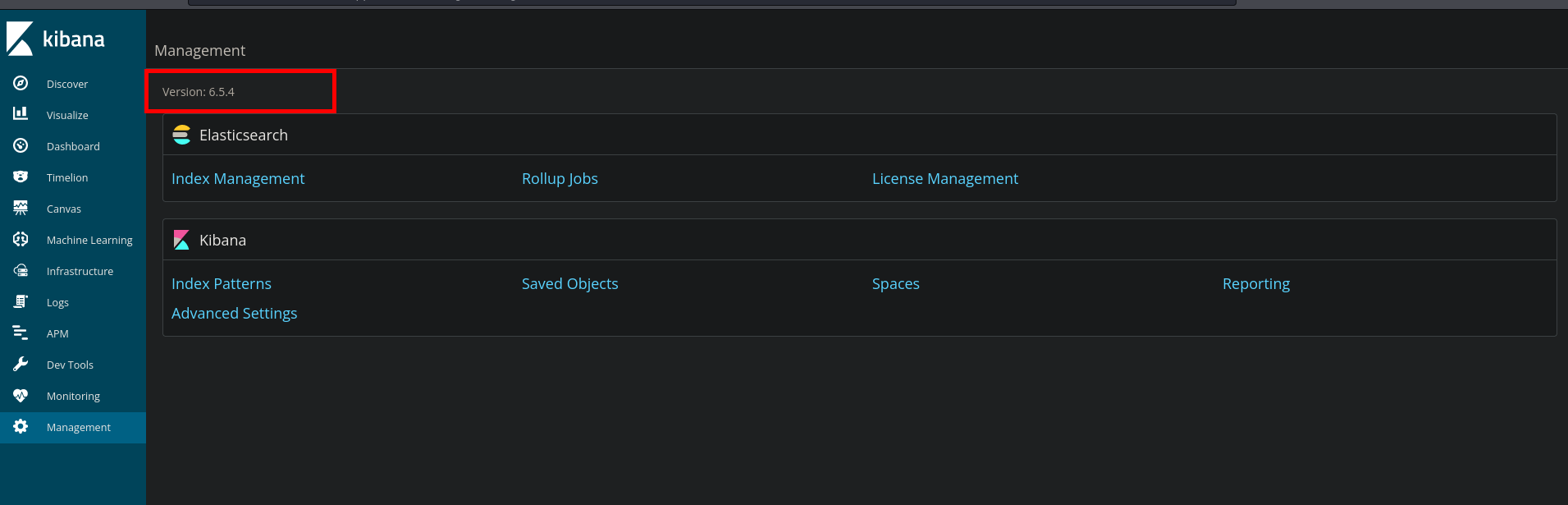
Task: Open Discover via compass icon
Action: coord(21,84)
